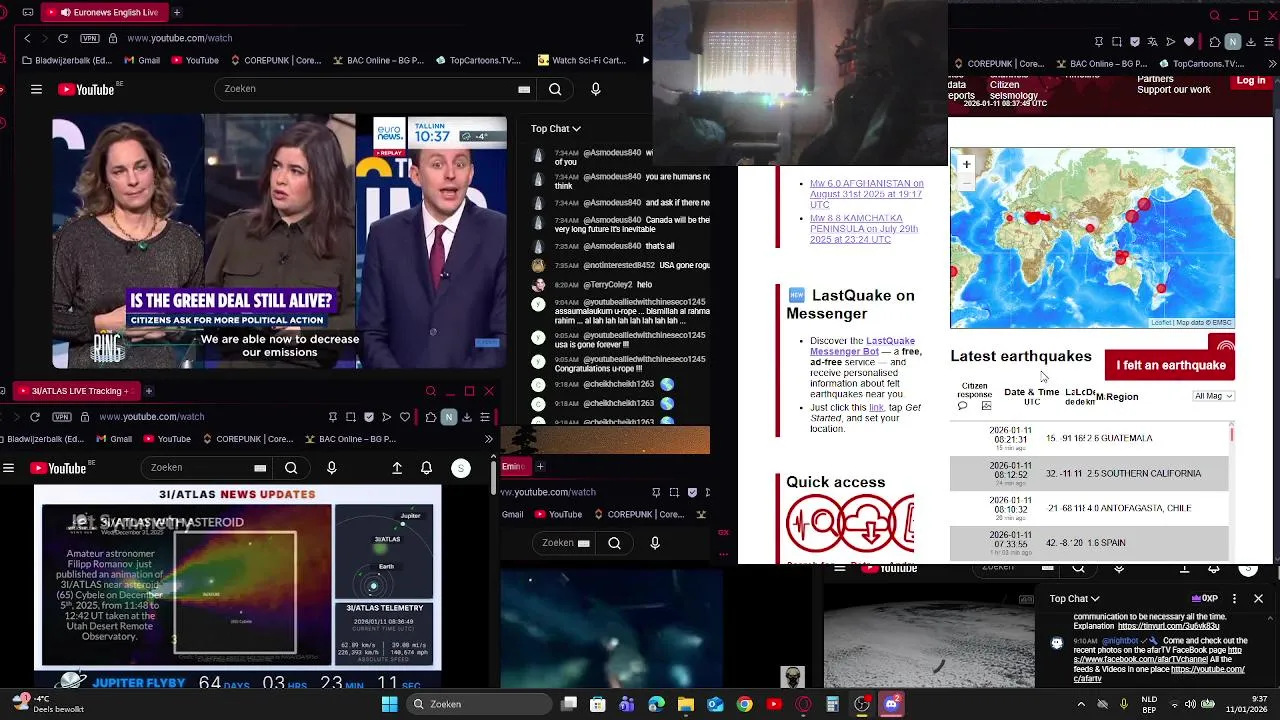Click search field in Euronews YouTube window
Screen dimensions: 1280x720
(375, 89)
